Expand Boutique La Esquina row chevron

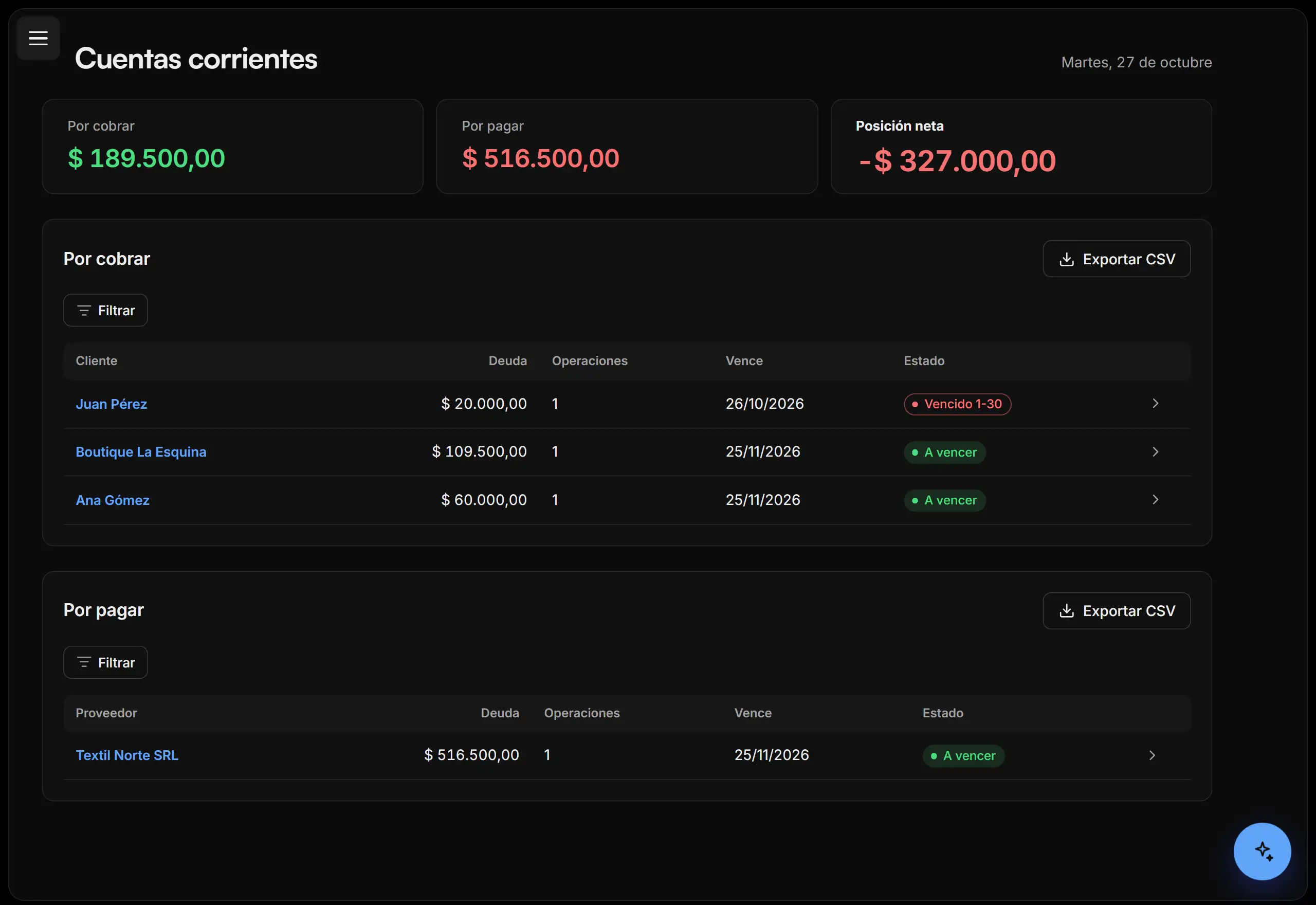[1155, 452]
